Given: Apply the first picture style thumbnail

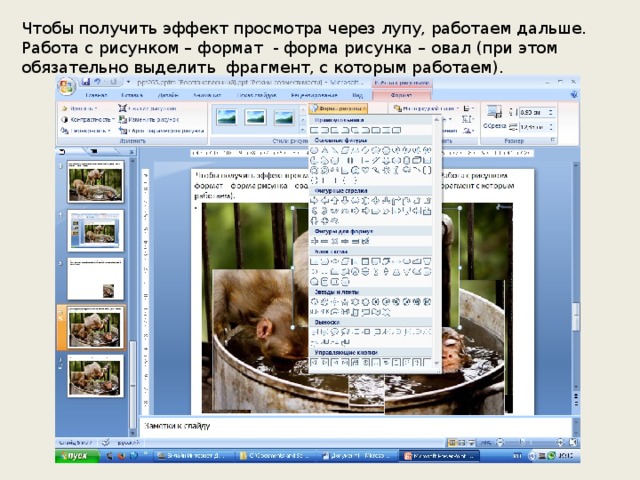Looking at the screenshot, I should [x=227, y=117].
